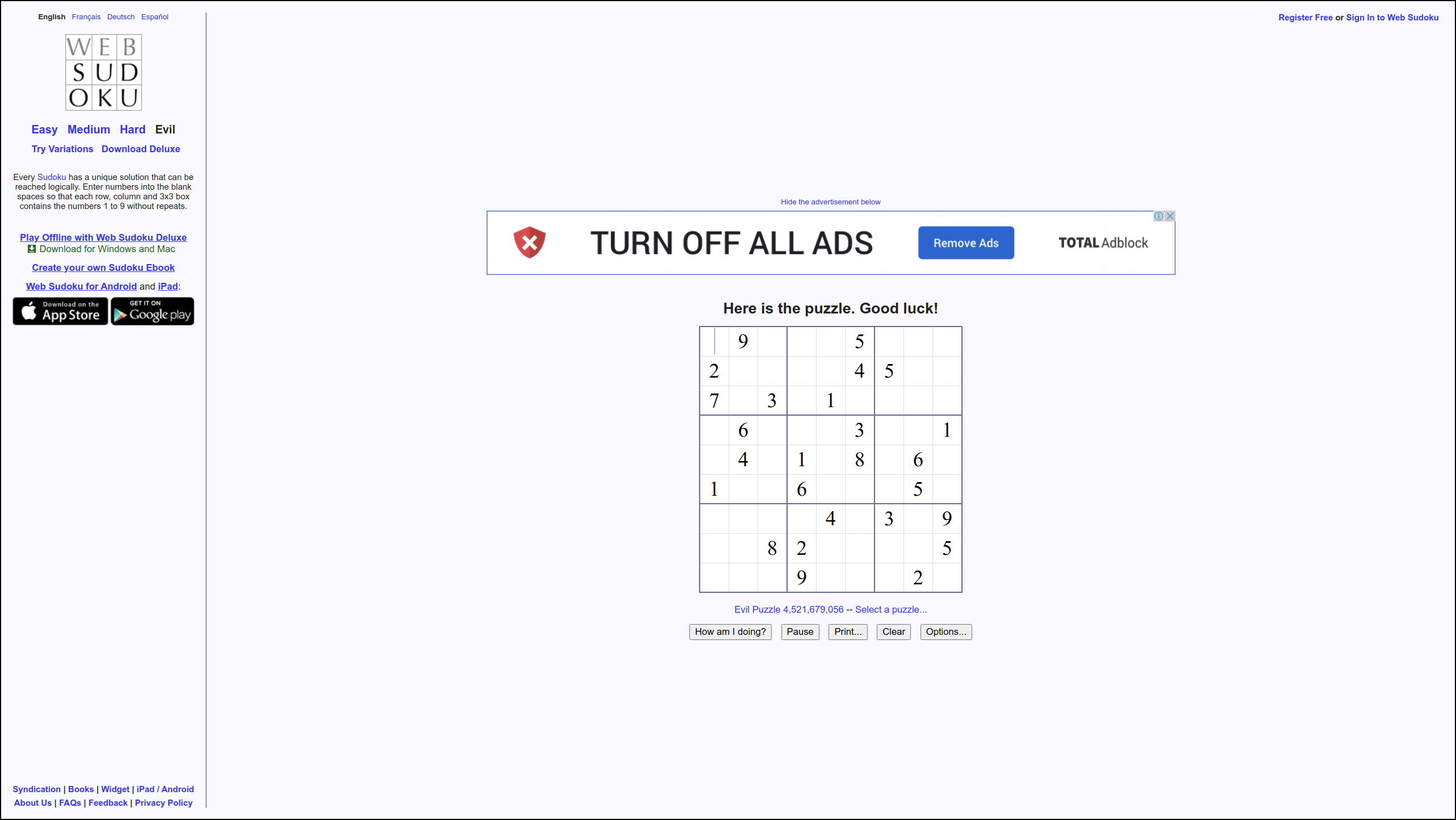Hide the advertisement below link

[x=830, y=202]
